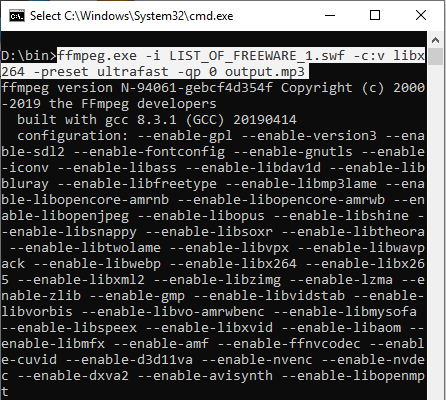Click the --enable-libvpx flag

(229, 248)
